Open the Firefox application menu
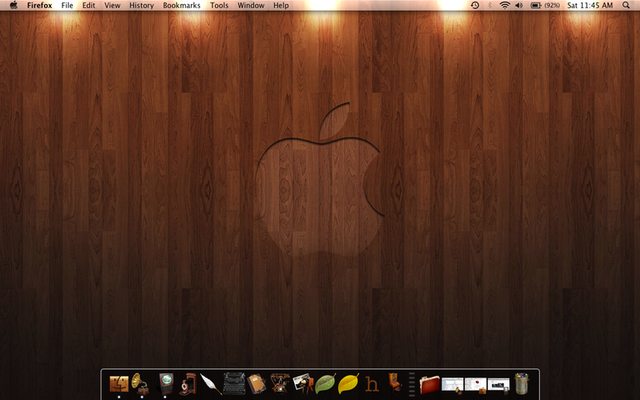The image size is (640, 400). point(40,5)
